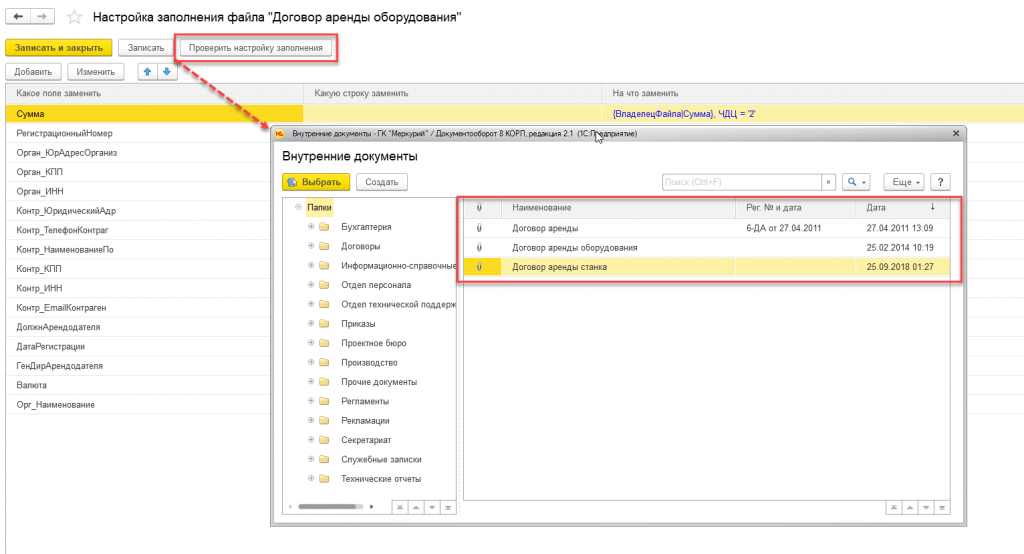Select the Валюта field row
The width and height of the screenshot is (1024, 554).
coord(138,385)
